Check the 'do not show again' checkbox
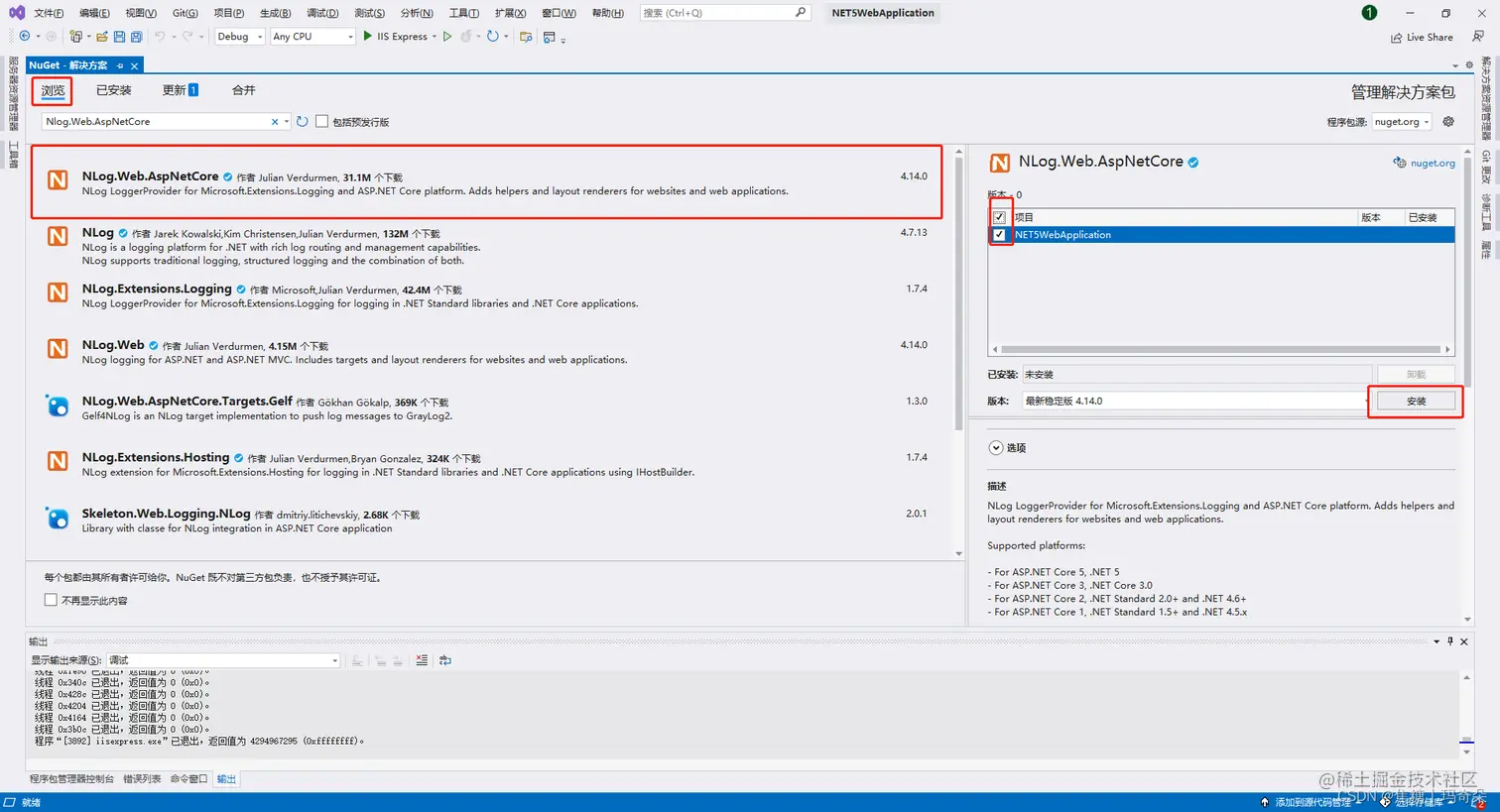The height and width of the screenshot is (812, 1500). [51, 600]
